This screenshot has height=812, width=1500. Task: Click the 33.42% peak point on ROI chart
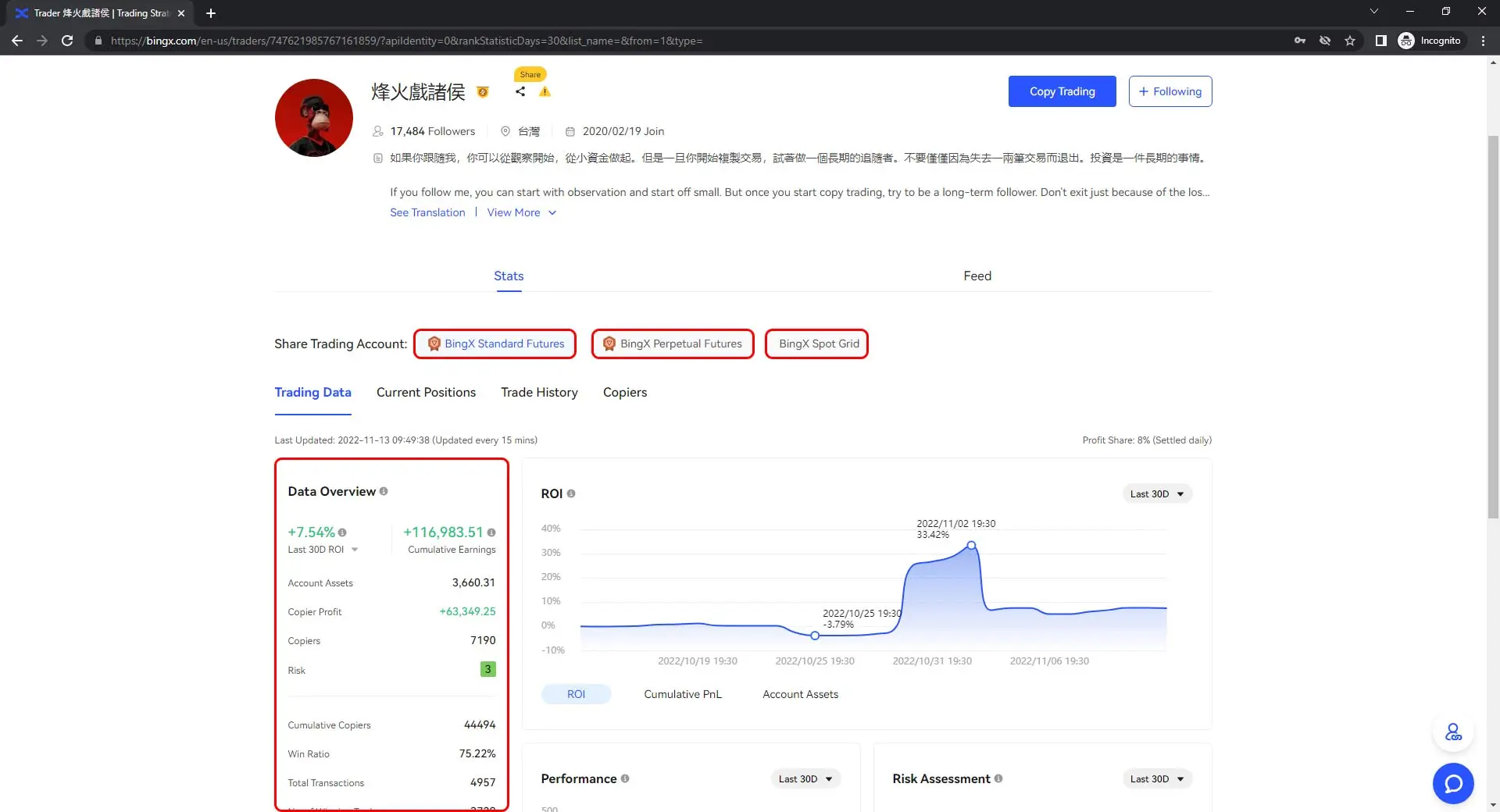coord(971,546)
